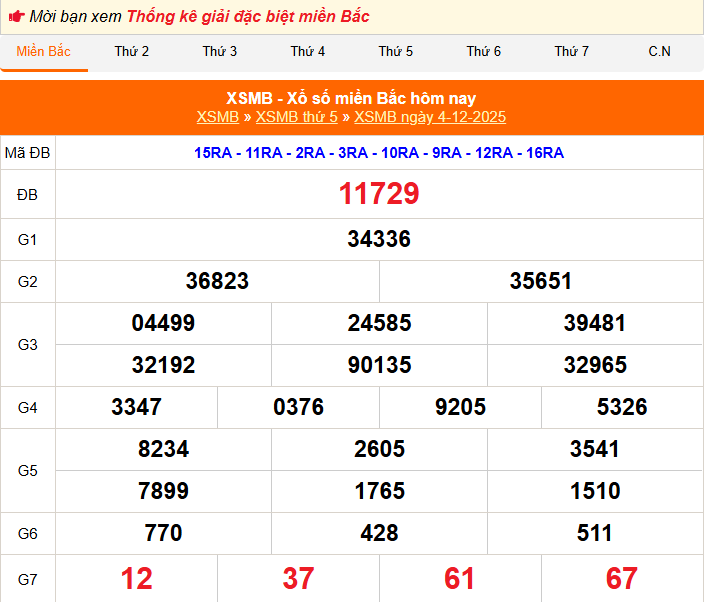The width and height of the screenshot is (704, 602).
Task: Open the Thống kê giải đặc biệt miền Bắc link
Action: click(248, 17)
